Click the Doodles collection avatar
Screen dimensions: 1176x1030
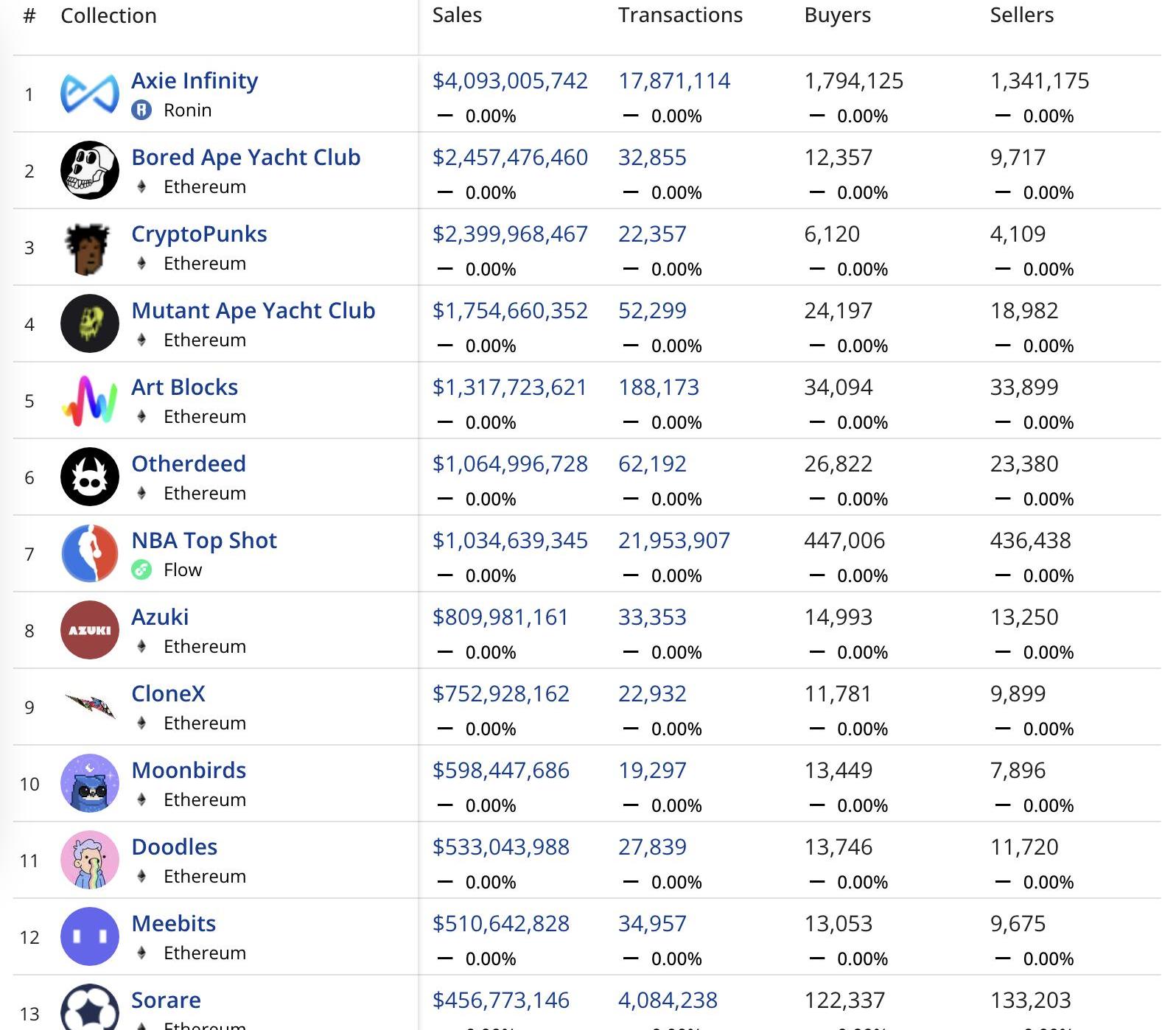(x=89, y=861)
